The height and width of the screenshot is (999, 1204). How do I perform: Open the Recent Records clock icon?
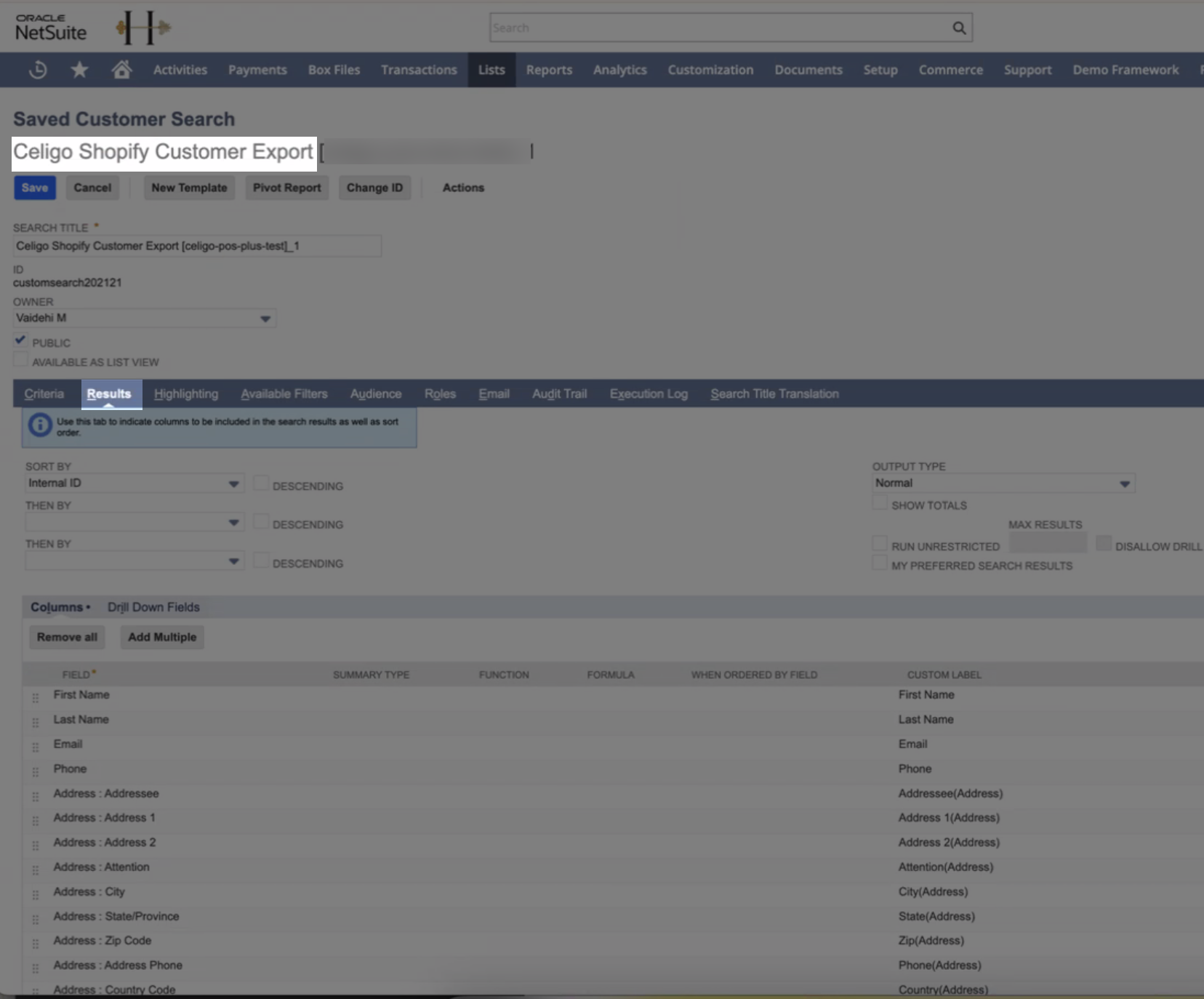[x=38, y=70]
